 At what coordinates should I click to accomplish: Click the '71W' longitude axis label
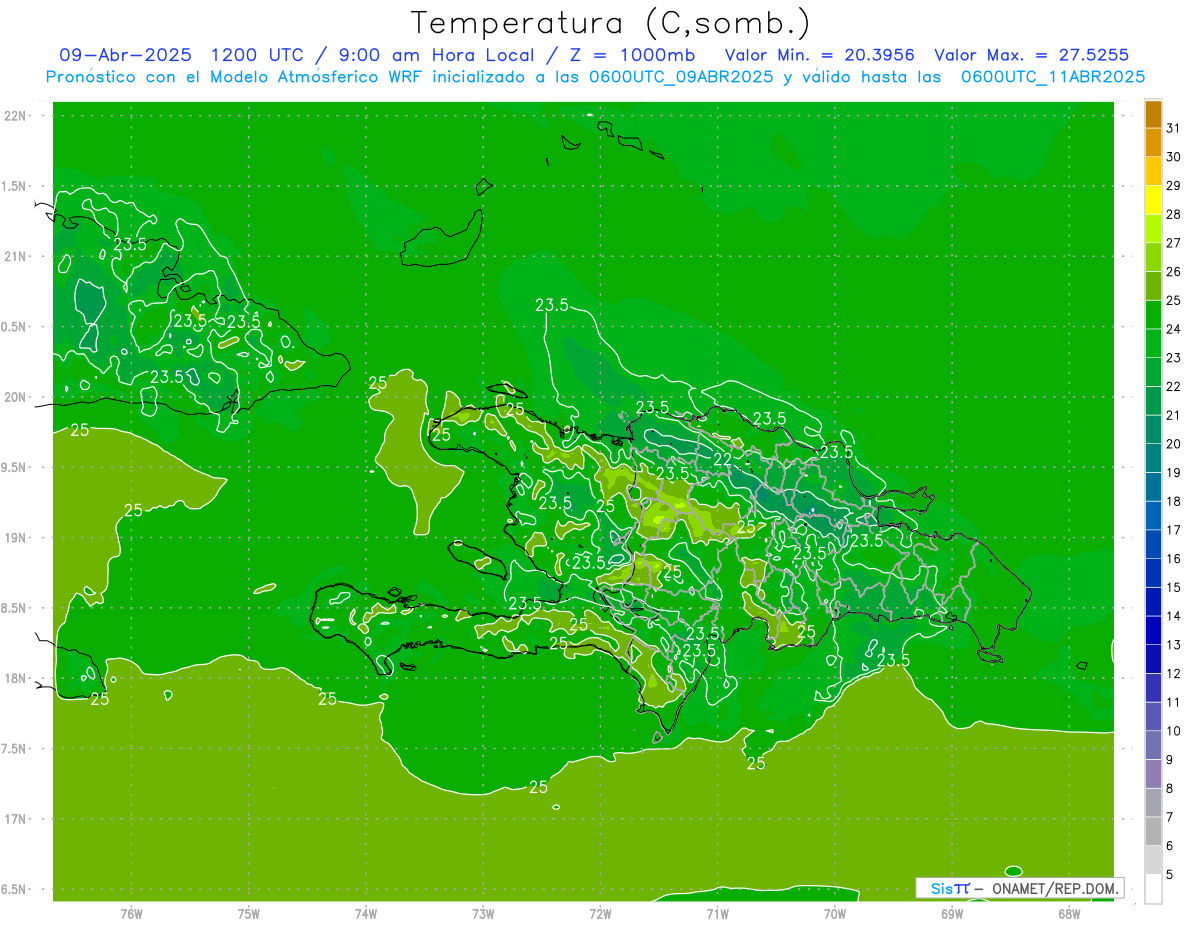pyautogui.click(x=717, y=913)
